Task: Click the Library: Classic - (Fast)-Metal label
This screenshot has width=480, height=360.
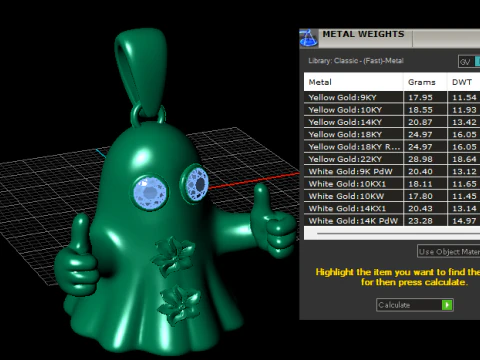Action: (356, 61)
